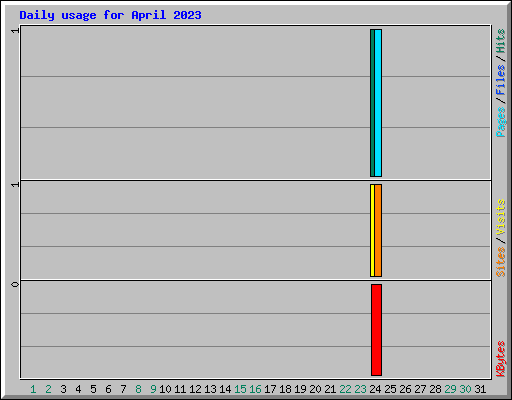
Task: Click day 1 on the x-axis
Action: [33, 389]
